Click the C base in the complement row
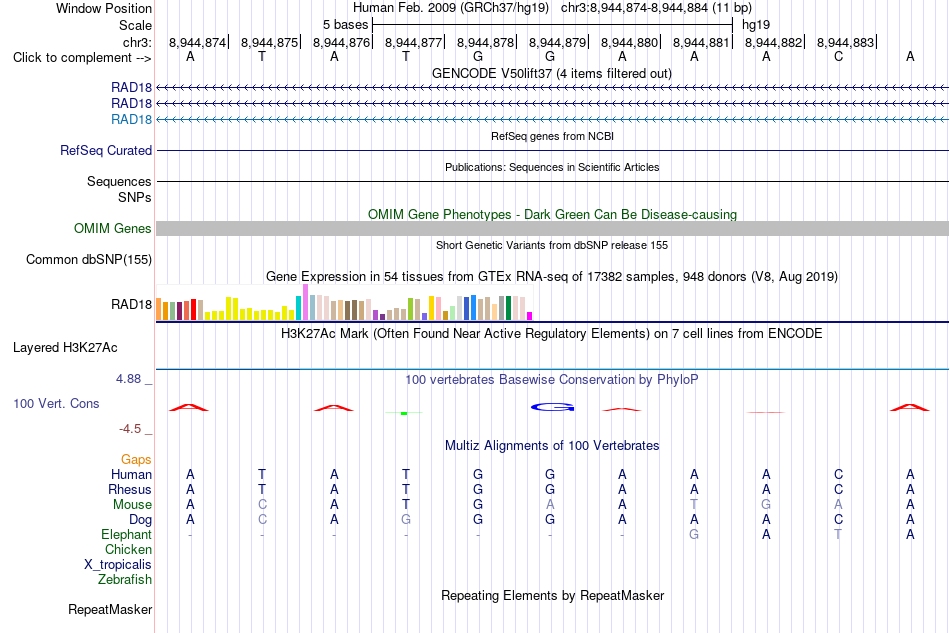This screenshot has width=950, height=633. 838,56
